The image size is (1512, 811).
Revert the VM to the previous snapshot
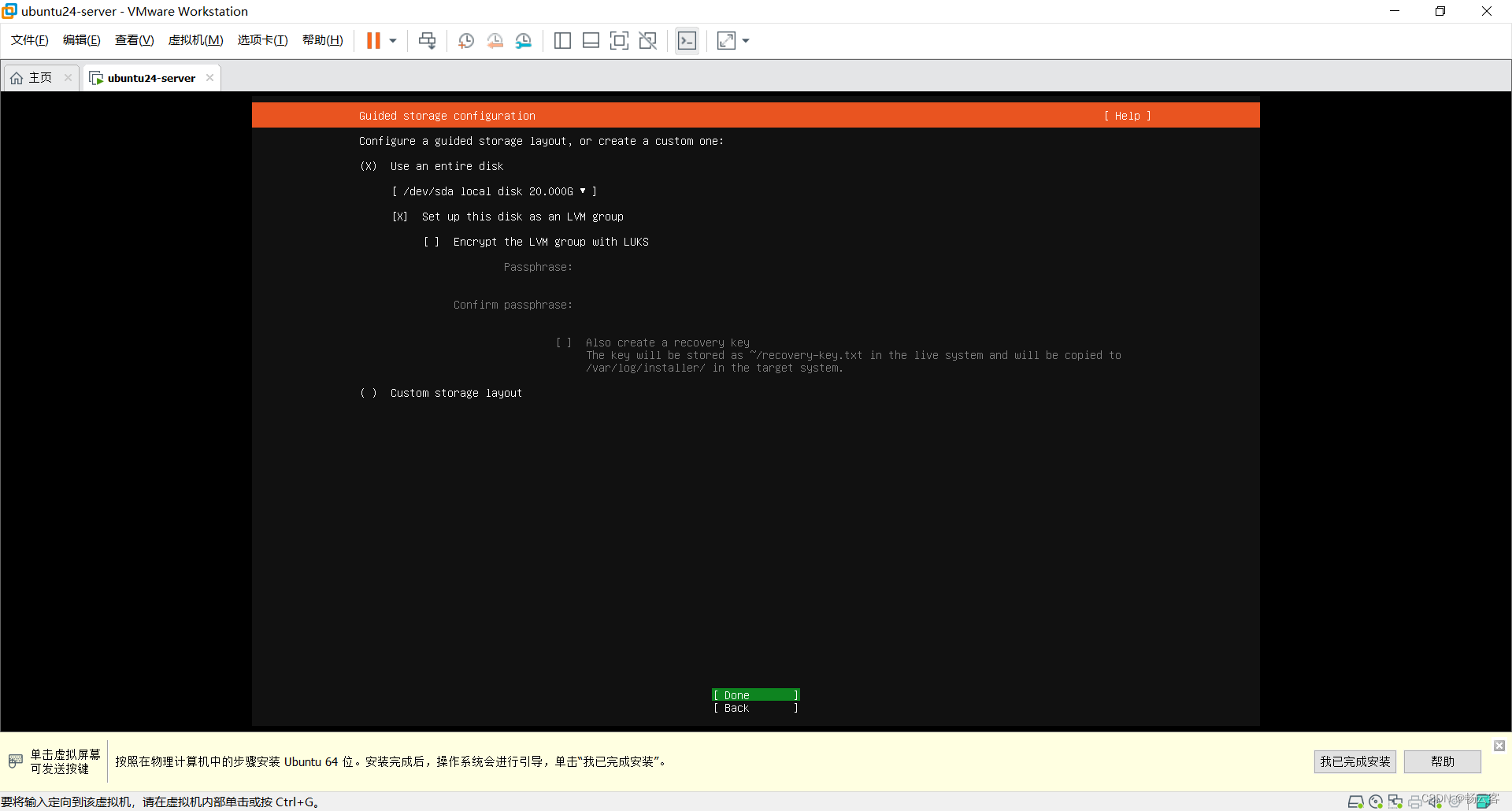[495, 41]
